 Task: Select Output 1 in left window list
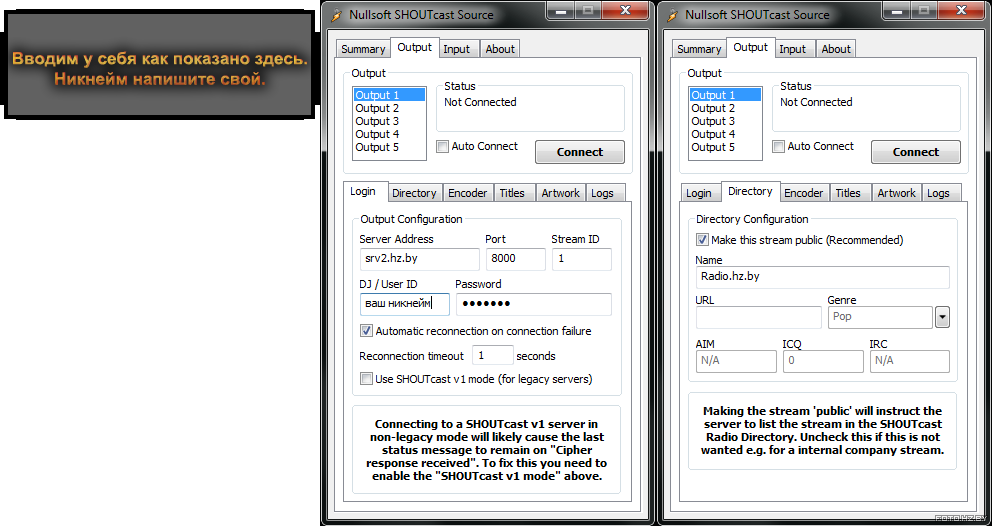coord(389,95)
